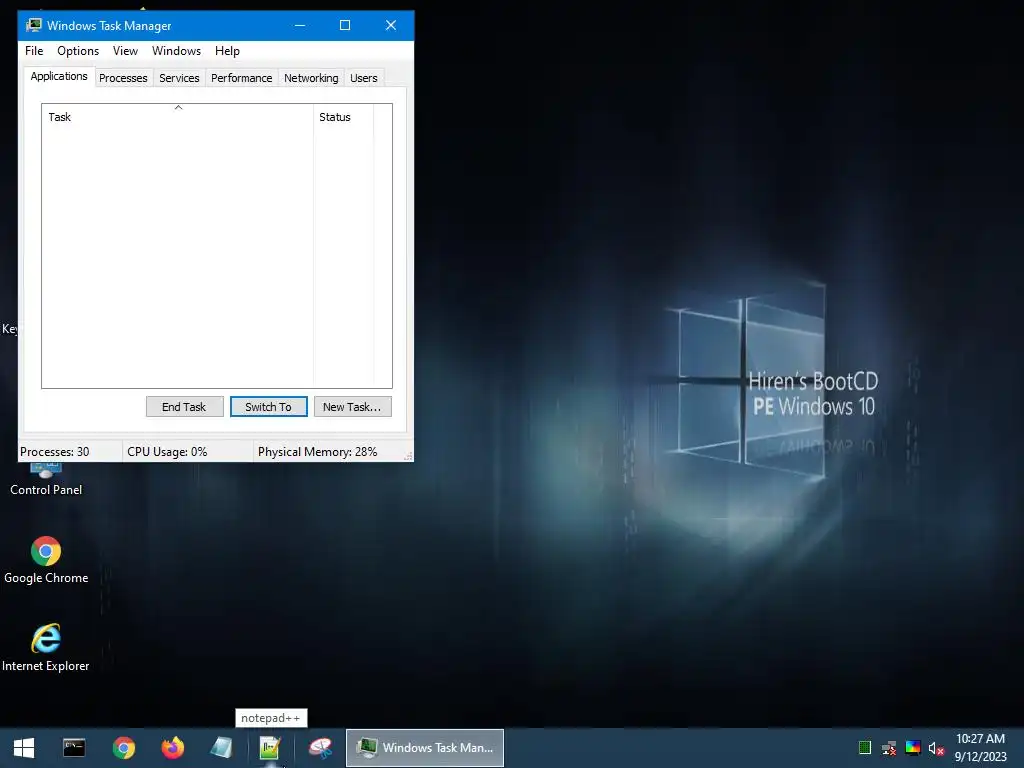Screen dimensions: 1024x768
Task: Click the colorful display tray icon
Action: click(913, 748)
